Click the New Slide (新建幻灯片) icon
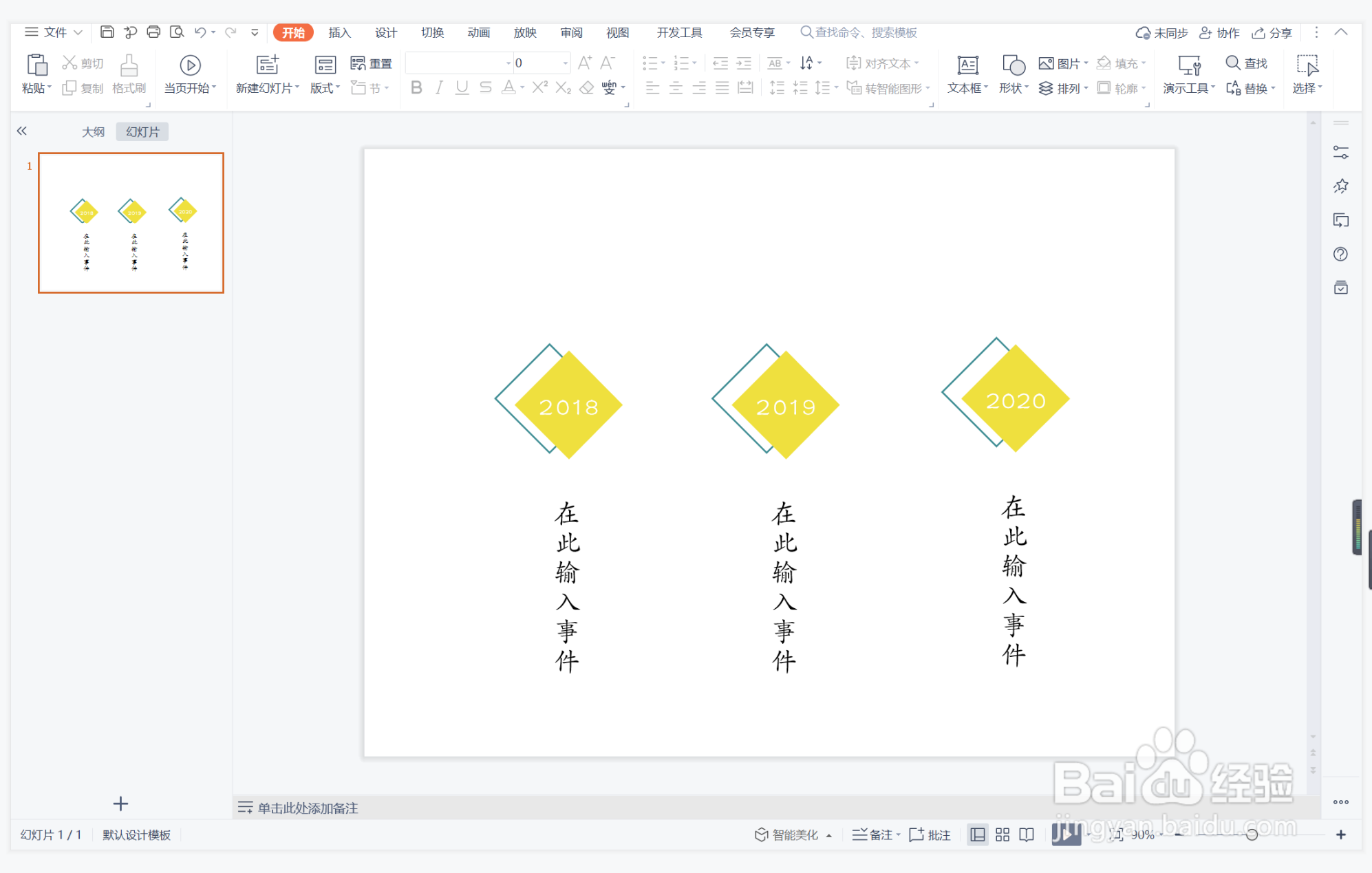 tap(267, 65)
